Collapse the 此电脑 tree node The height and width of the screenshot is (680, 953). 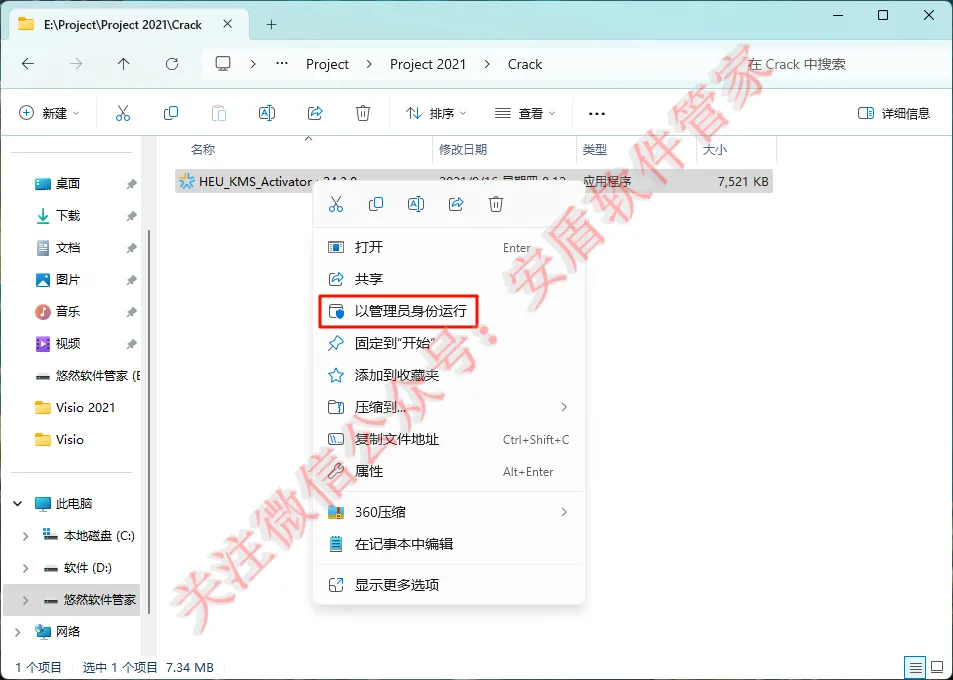tap(18, 504)
